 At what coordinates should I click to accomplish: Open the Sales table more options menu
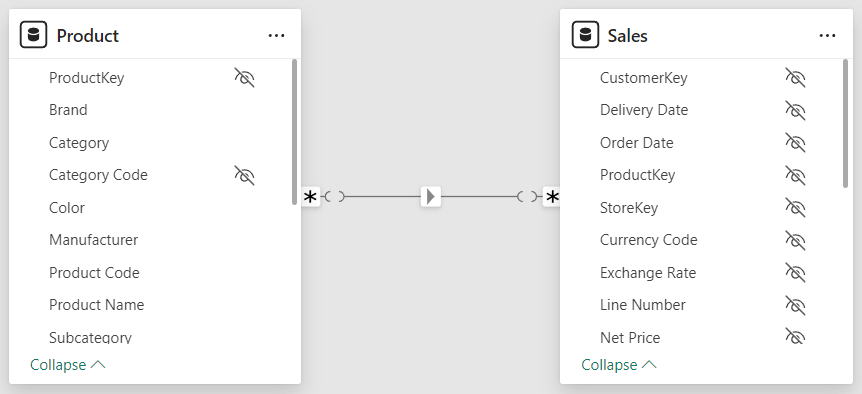pyautogui.click(x=827, y=36)
